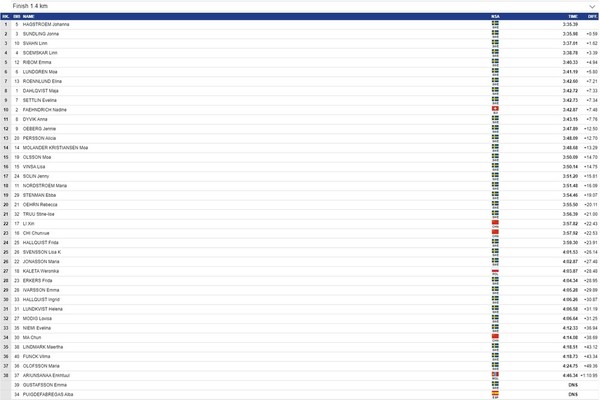Click the DIFF column header
This screenshot has height=400, width=600.
592,16
